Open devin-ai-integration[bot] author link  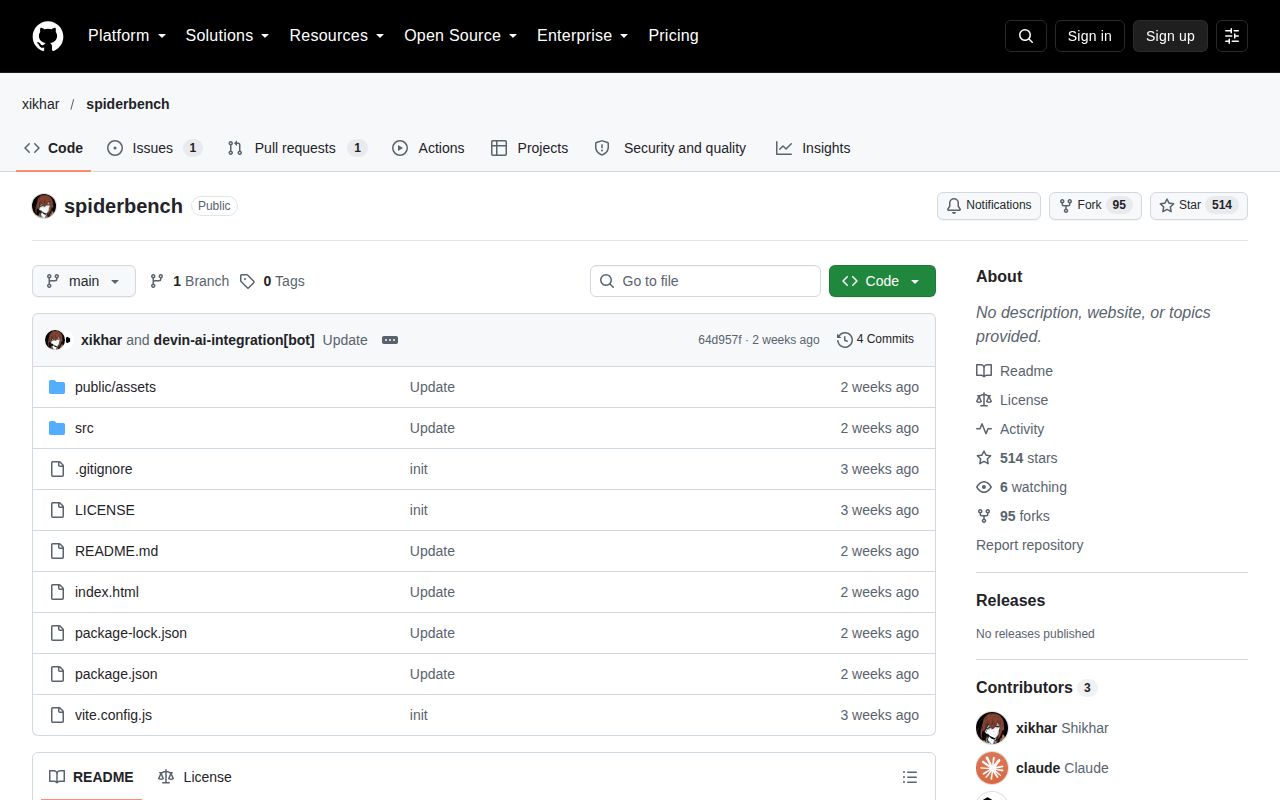click(234, 340)
